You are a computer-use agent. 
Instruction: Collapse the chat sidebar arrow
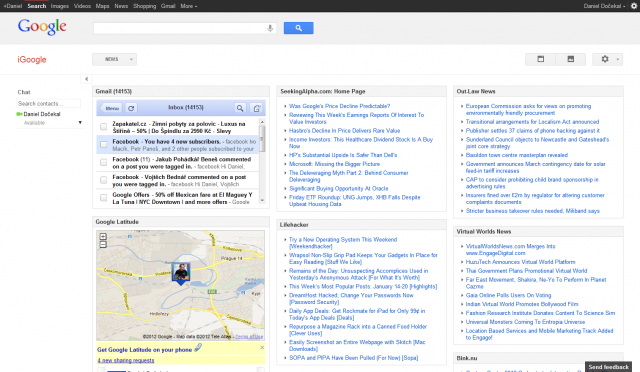(86, 79)
